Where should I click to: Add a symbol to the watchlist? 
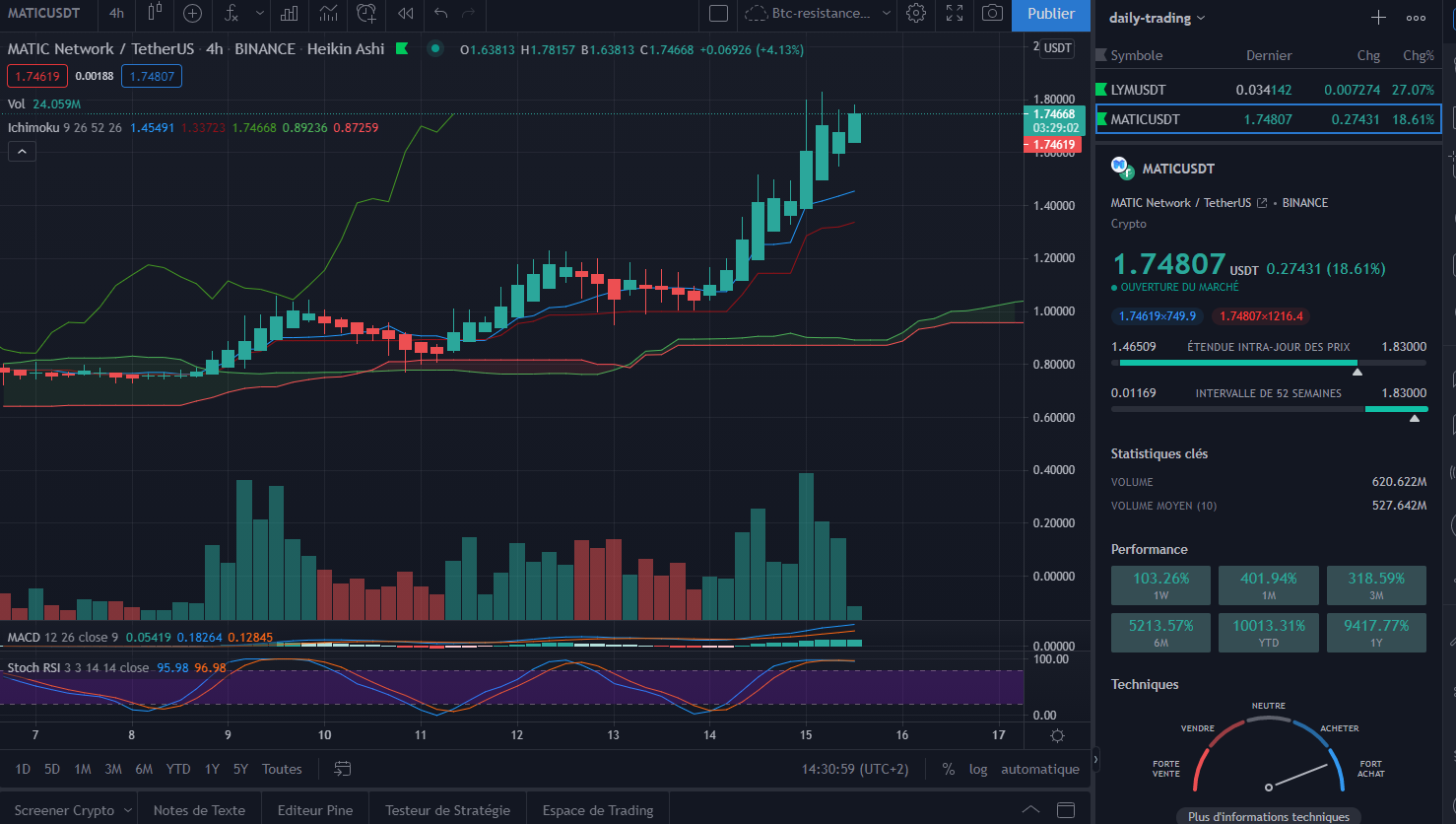[x=1378, y=18]
